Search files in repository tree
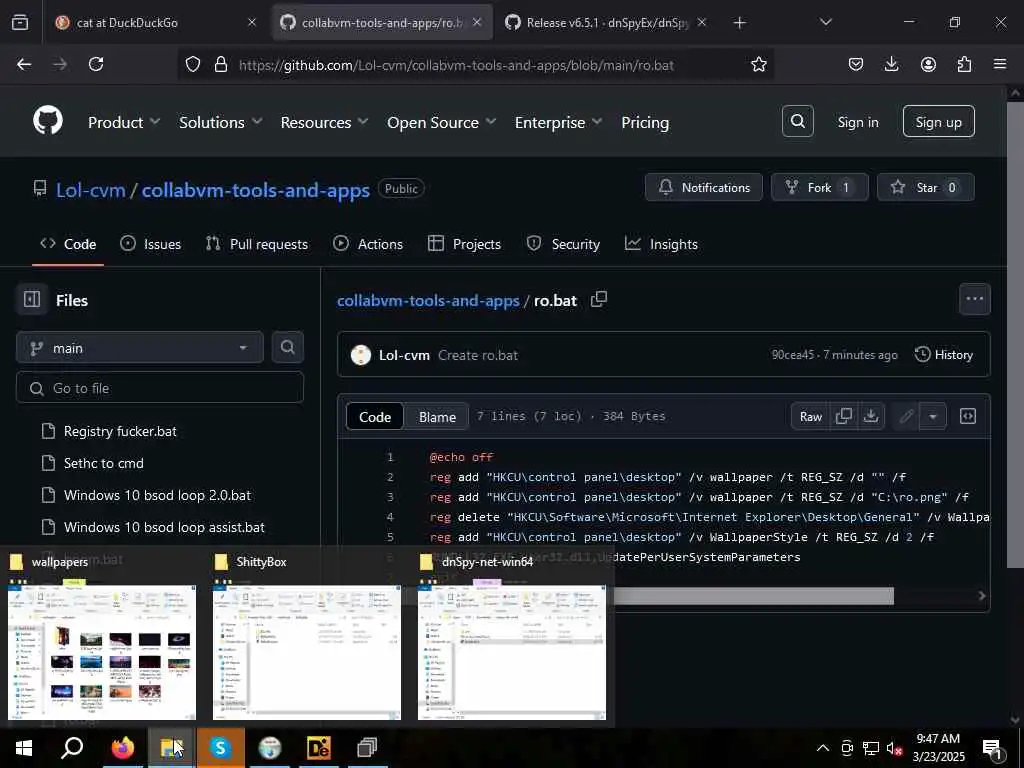The width and height of the screenshot is (1024, 768). click(x=287, y=347)
